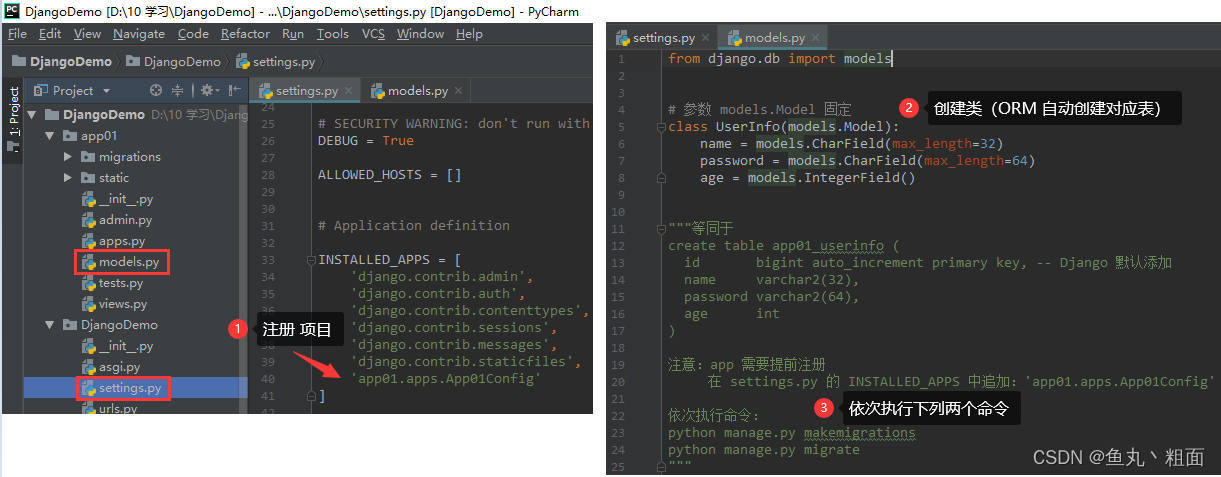Select tests.py in project tree
The height and width of the screenshot is (477, 1221).
click(113, 283)
